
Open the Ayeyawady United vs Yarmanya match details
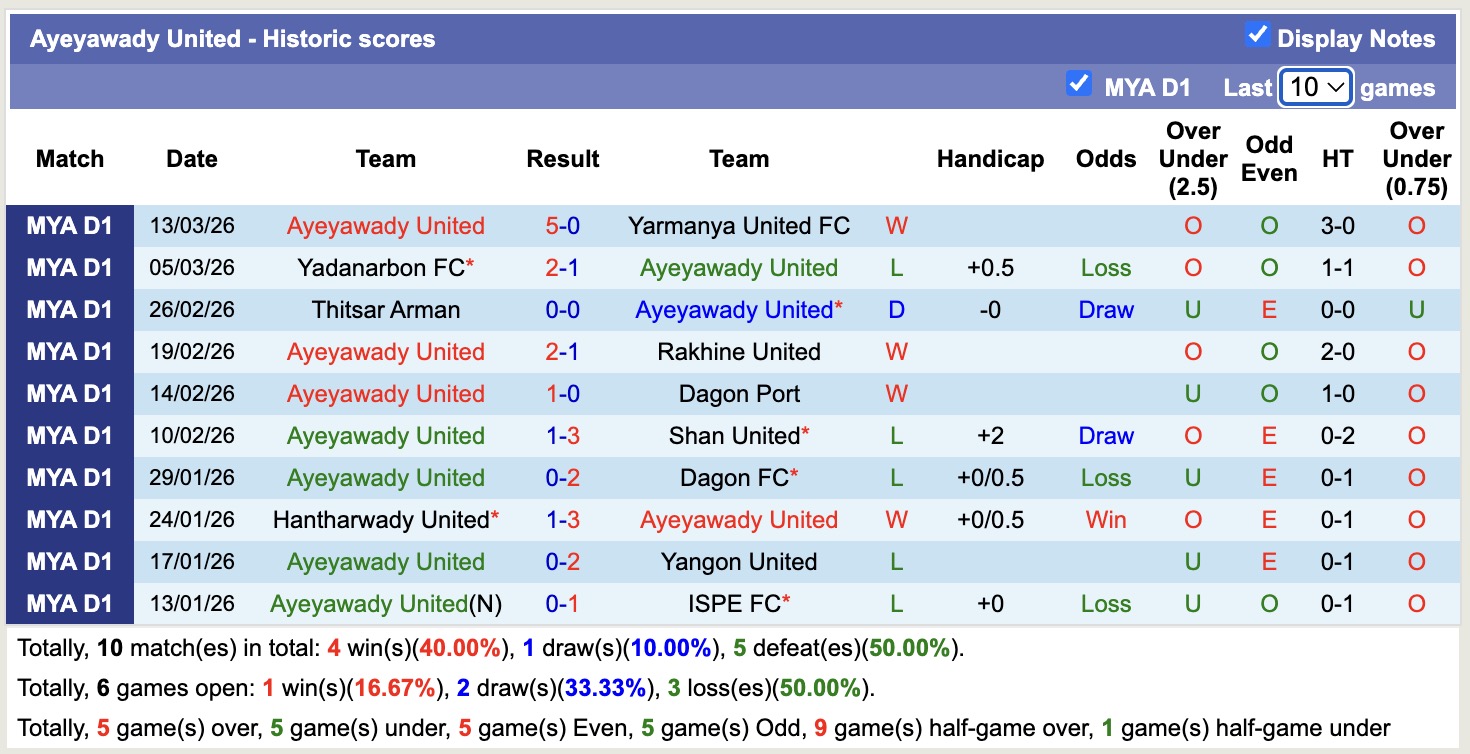tap(385, 226)
